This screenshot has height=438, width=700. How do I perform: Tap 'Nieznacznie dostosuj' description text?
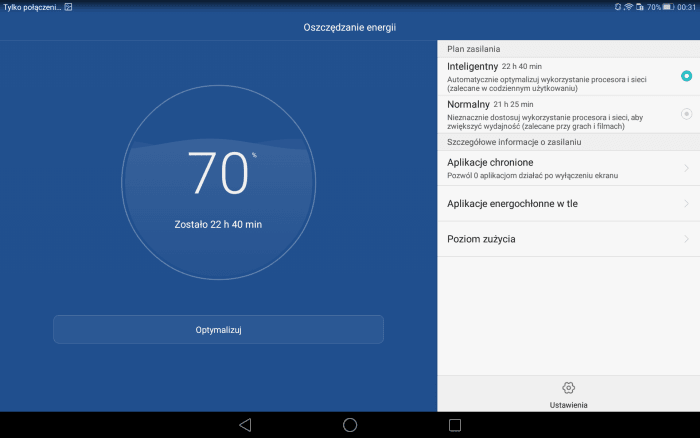545,121
